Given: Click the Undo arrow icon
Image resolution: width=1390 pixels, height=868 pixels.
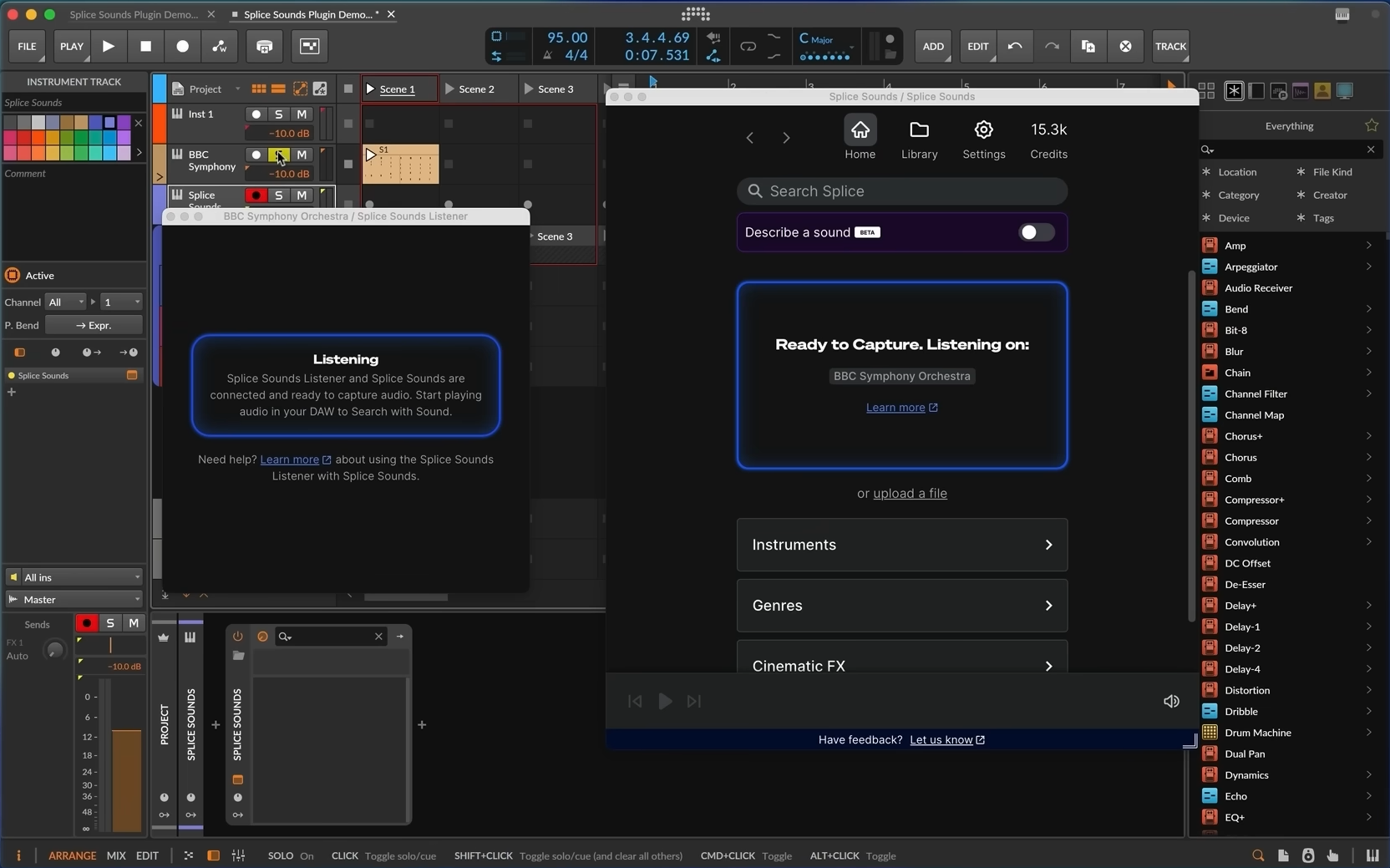Looking at the screenshot, I should [1015, 46].
